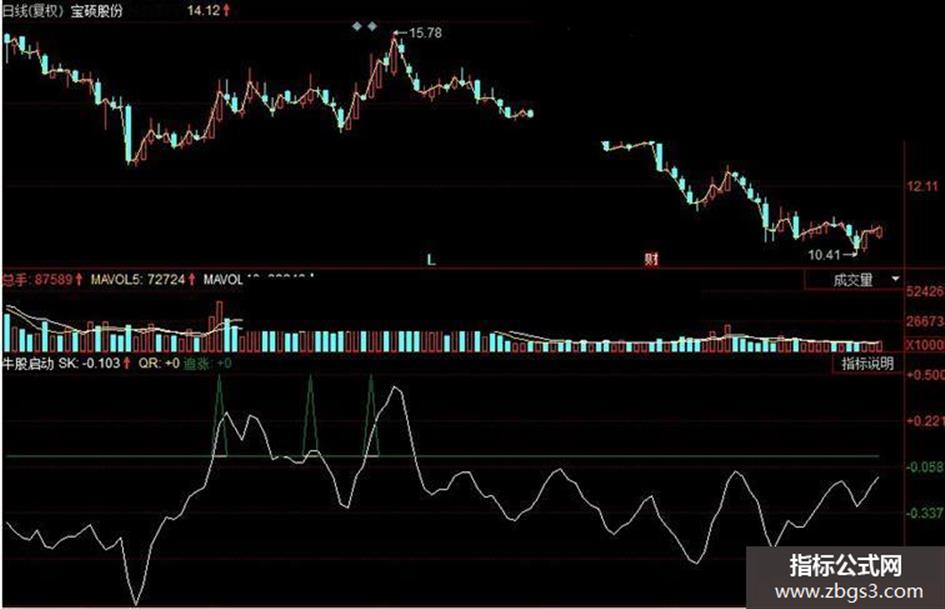Click the 日线(复权) period label
The height and width of the screenshot is (609, 945).
click(33, 11)
